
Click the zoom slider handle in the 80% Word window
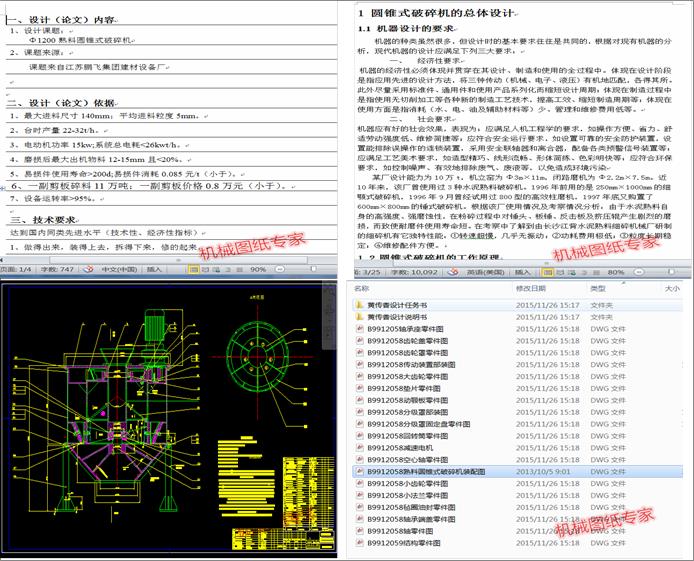pyautogui.click(x=671, y=272)
